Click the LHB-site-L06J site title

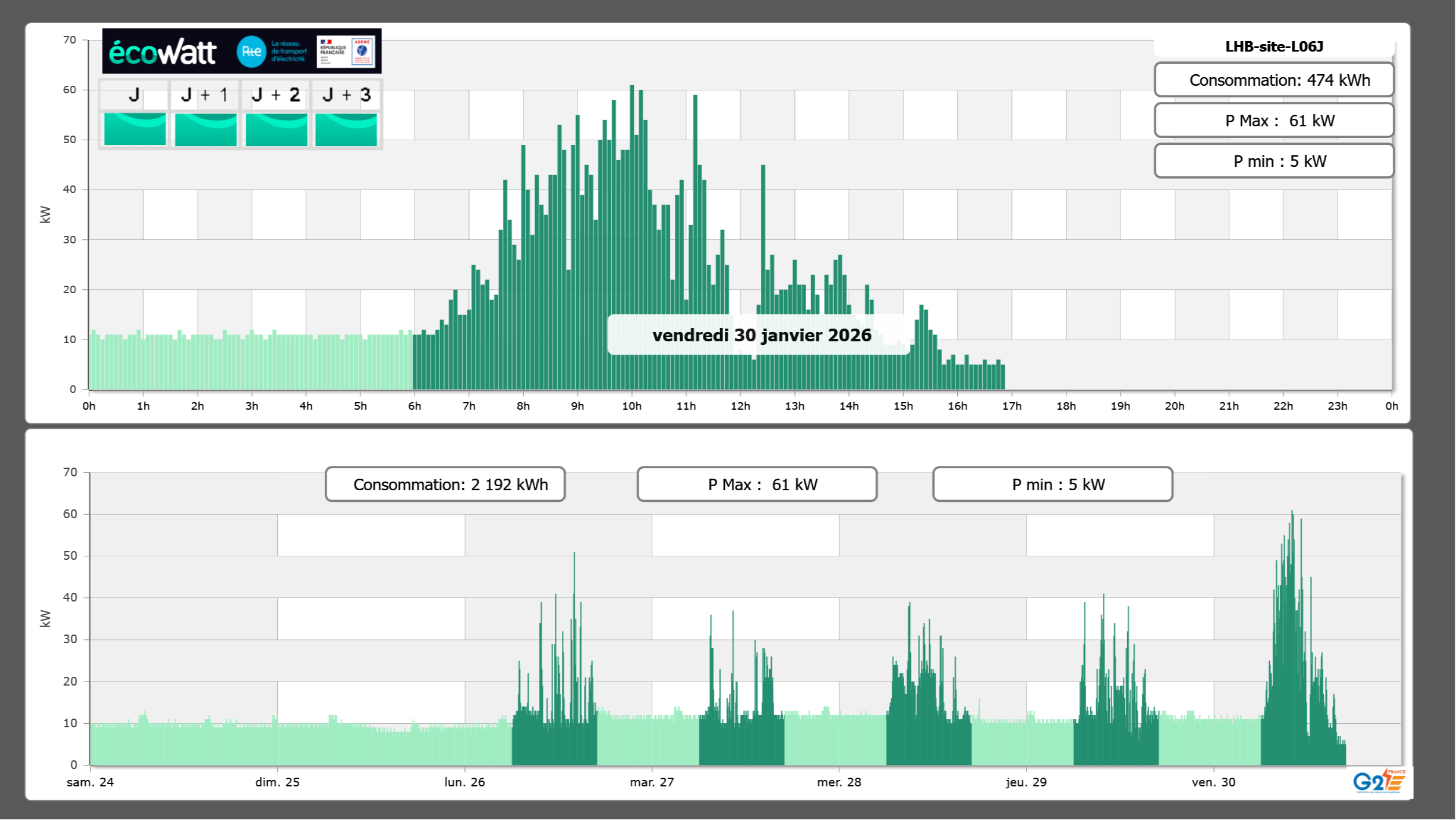(x=1274, y=47)
